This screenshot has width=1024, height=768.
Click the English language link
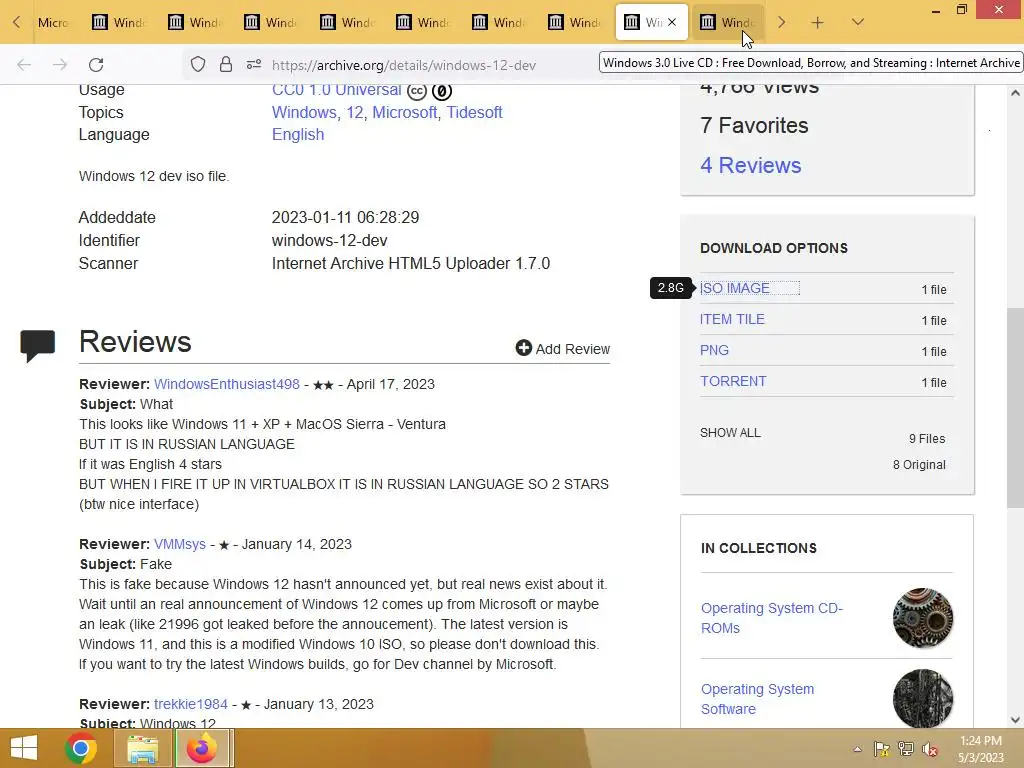click(x=298, y=135)
